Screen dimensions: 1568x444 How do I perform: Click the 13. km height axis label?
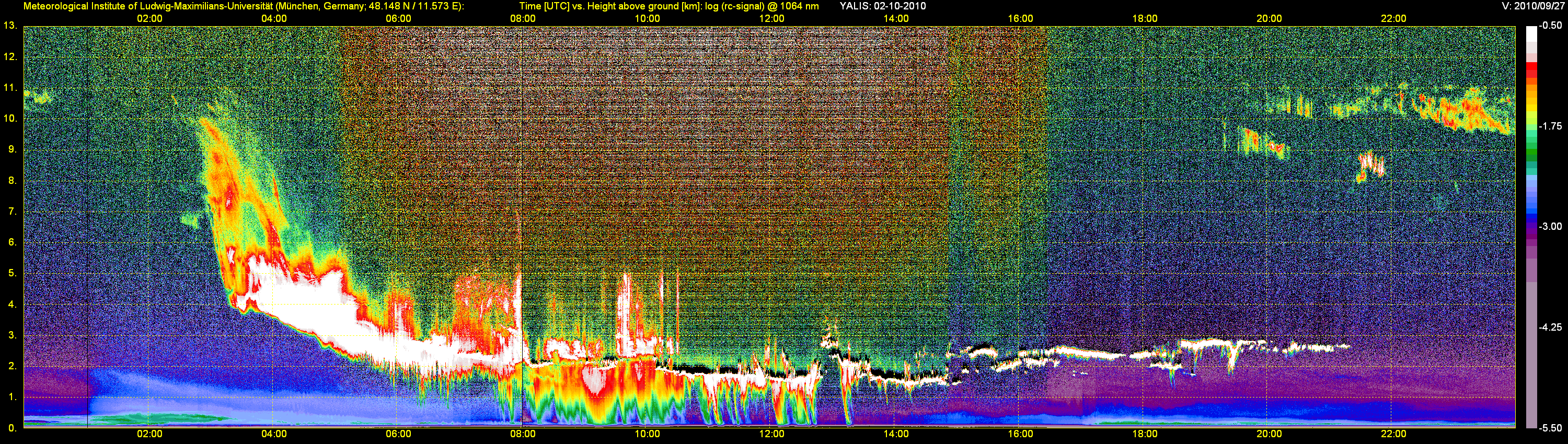[10, 26]
